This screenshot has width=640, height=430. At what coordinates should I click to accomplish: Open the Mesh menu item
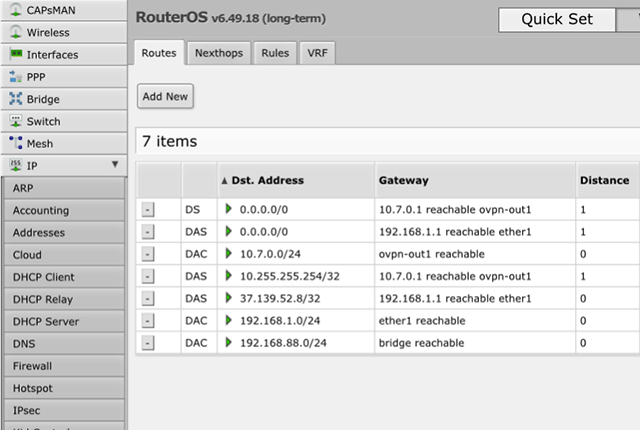[64, 143]
